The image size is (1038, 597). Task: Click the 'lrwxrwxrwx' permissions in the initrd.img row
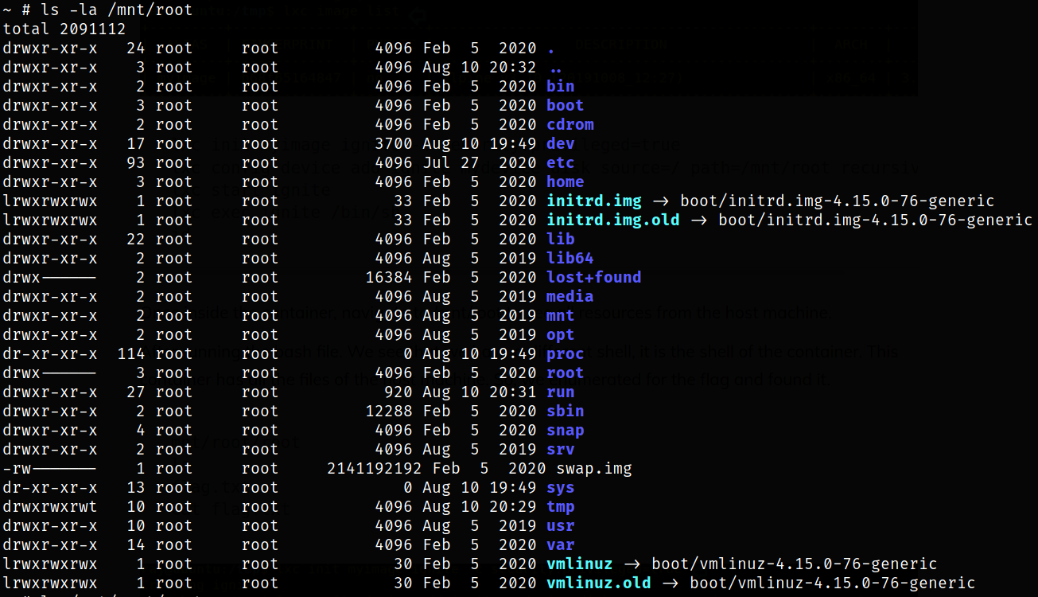[x=50, y=201]
